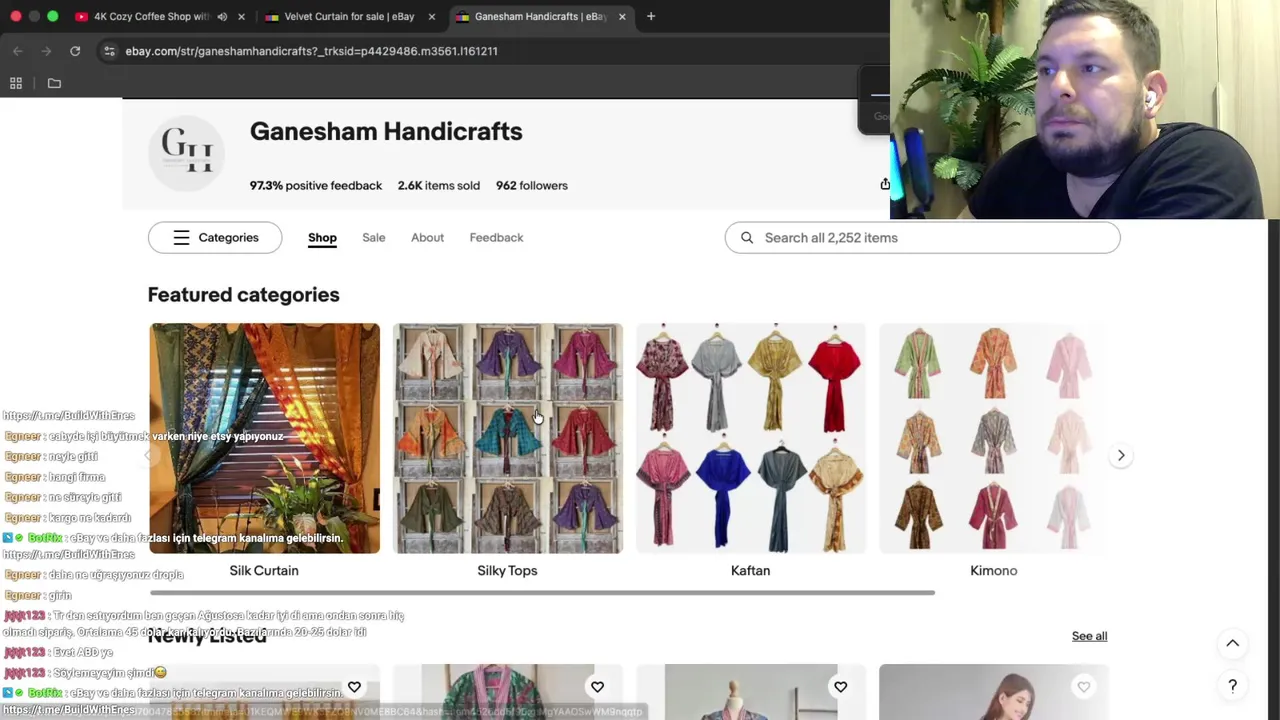Click the Kimono label
The width and height of the screenshot is (1280, 720).
point(993,570)
